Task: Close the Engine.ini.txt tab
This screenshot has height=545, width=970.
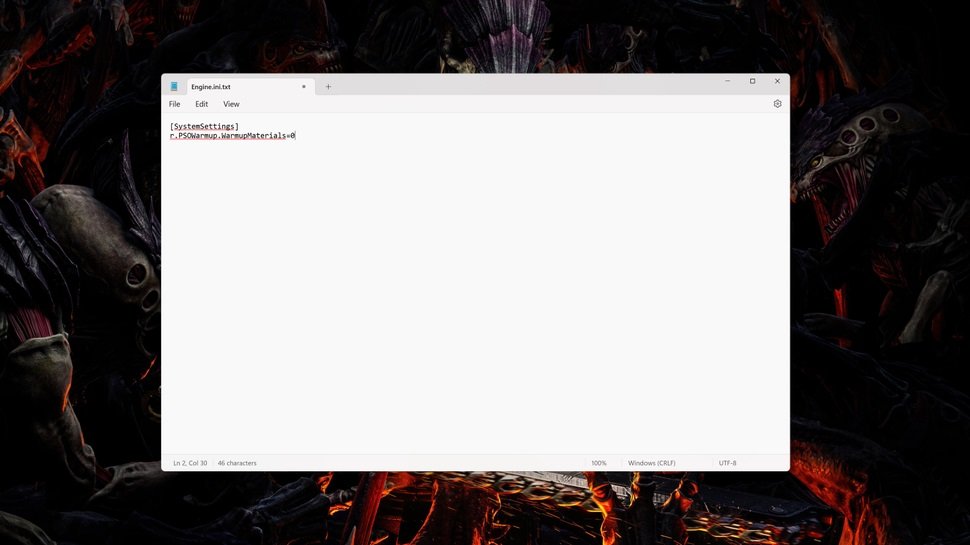Action: [304, 87]
